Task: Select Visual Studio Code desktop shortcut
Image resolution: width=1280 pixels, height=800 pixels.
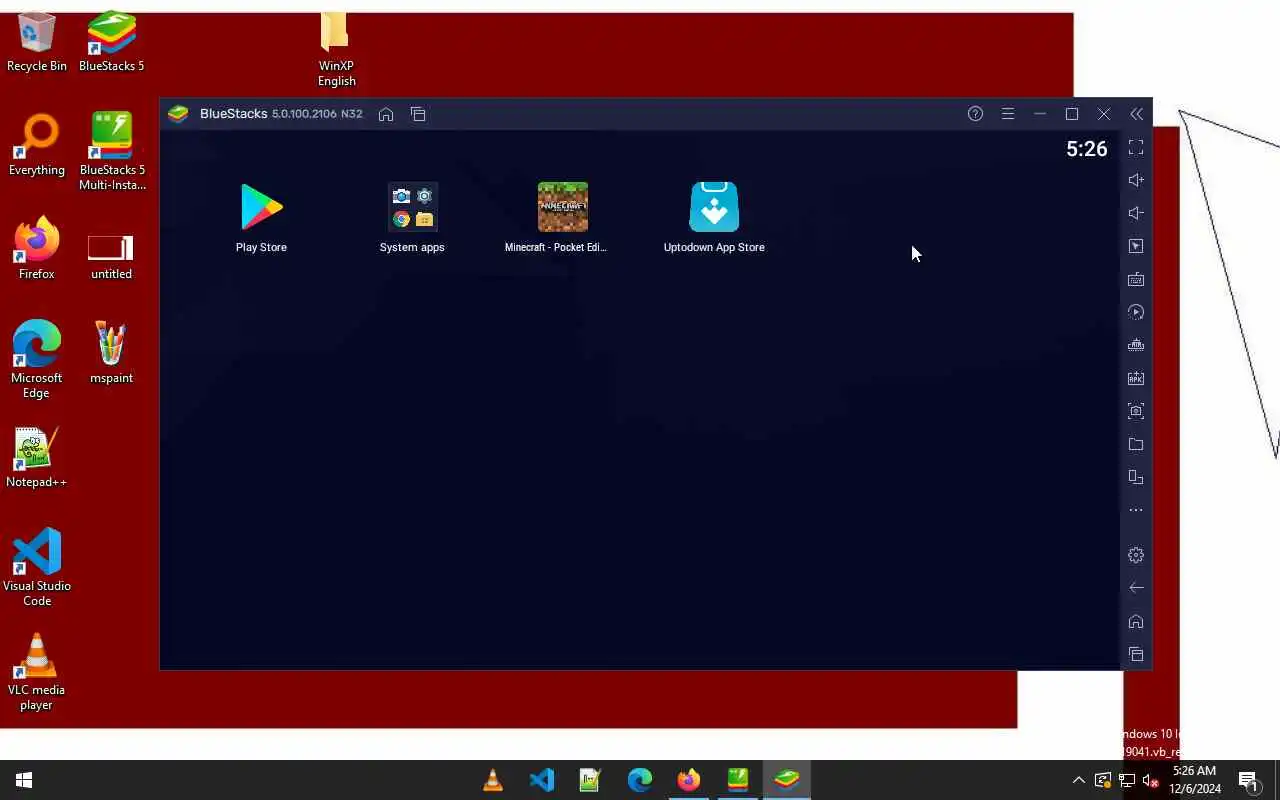Action: [37, 567]
